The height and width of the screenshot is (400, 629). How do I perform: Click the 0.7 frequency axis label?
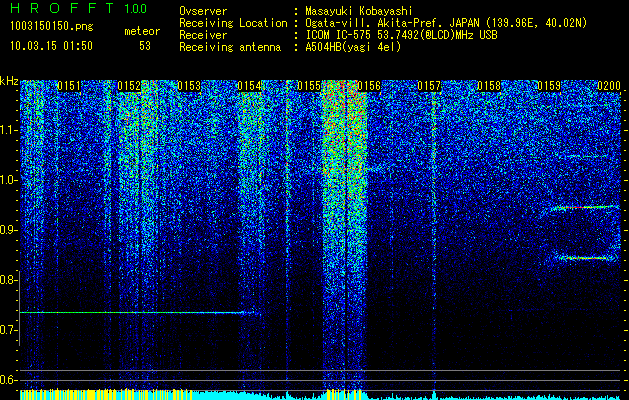(x=8, y=330)
